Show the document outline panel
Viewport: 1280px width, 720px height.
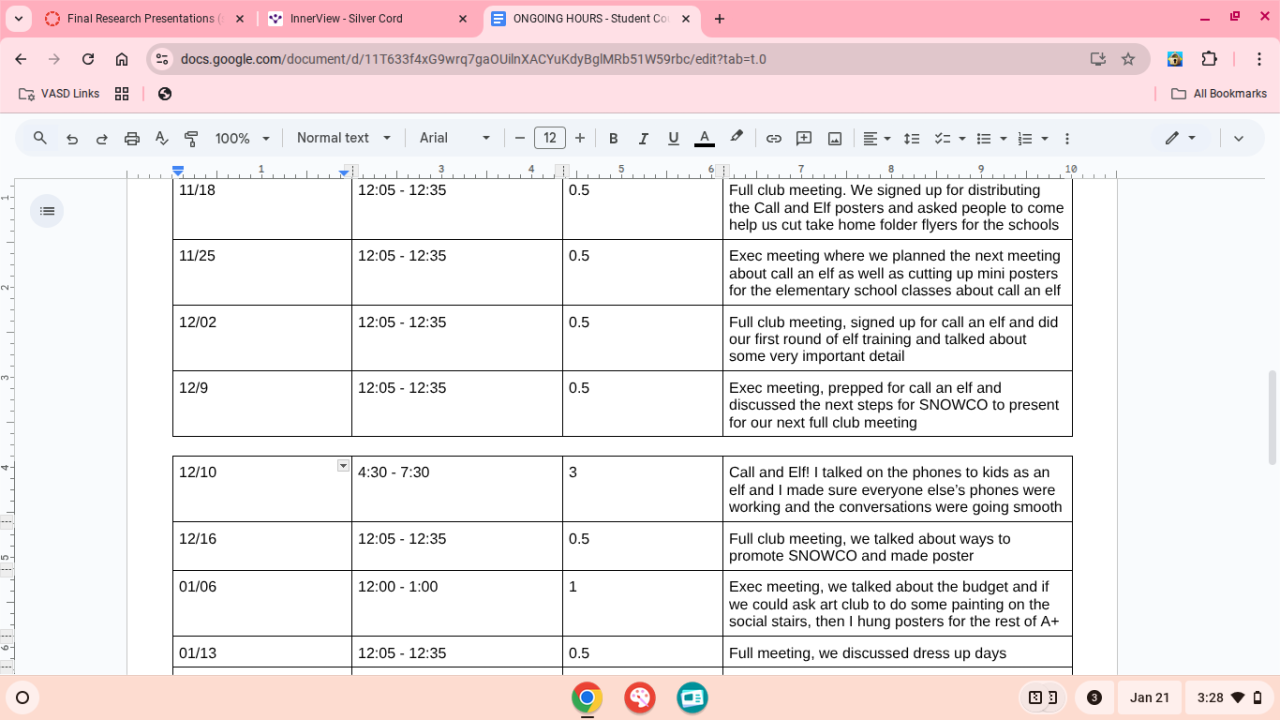[x=47, y=211]
